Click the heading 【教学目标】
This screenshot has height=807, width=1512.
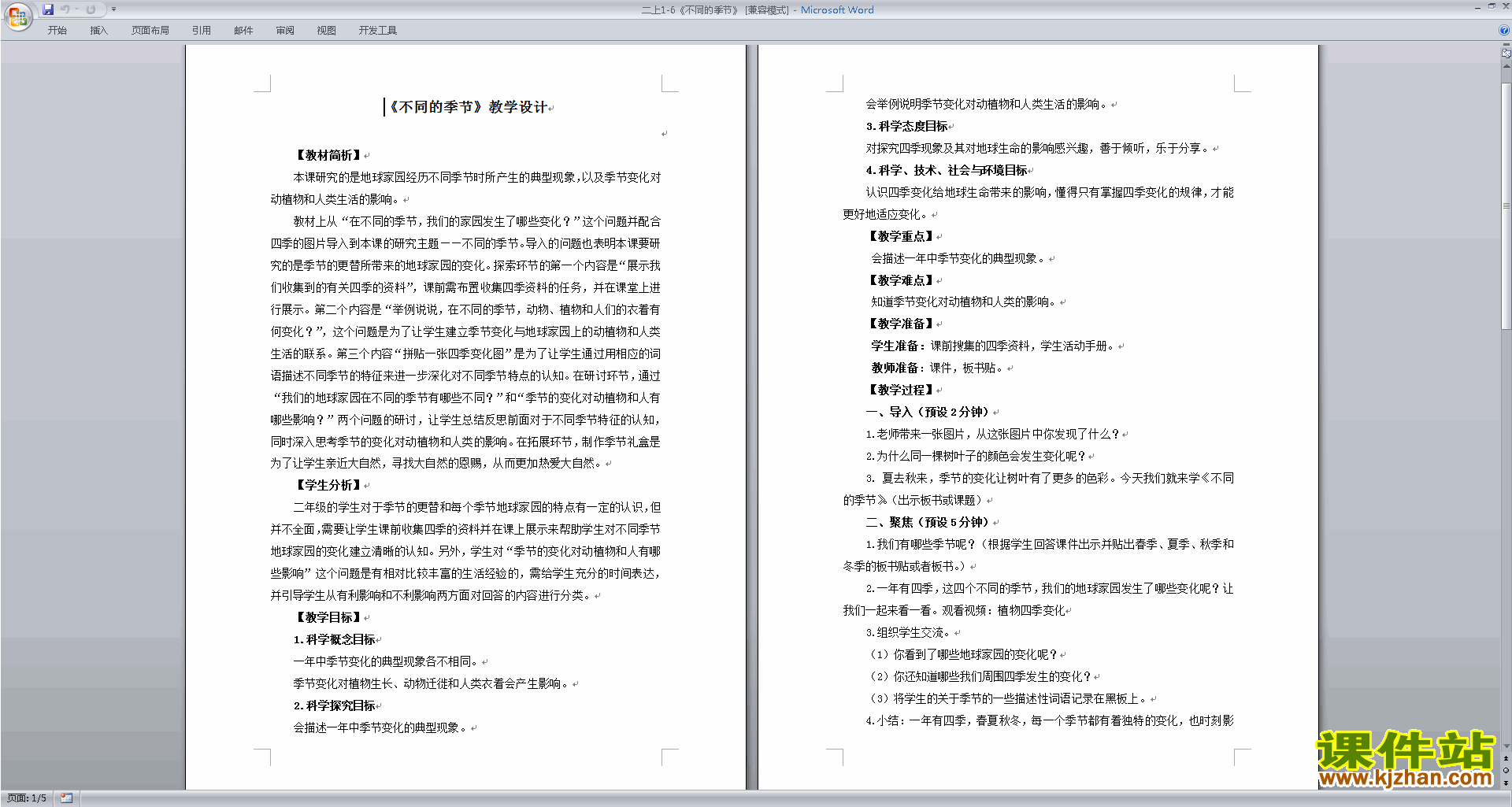point(328,617)
